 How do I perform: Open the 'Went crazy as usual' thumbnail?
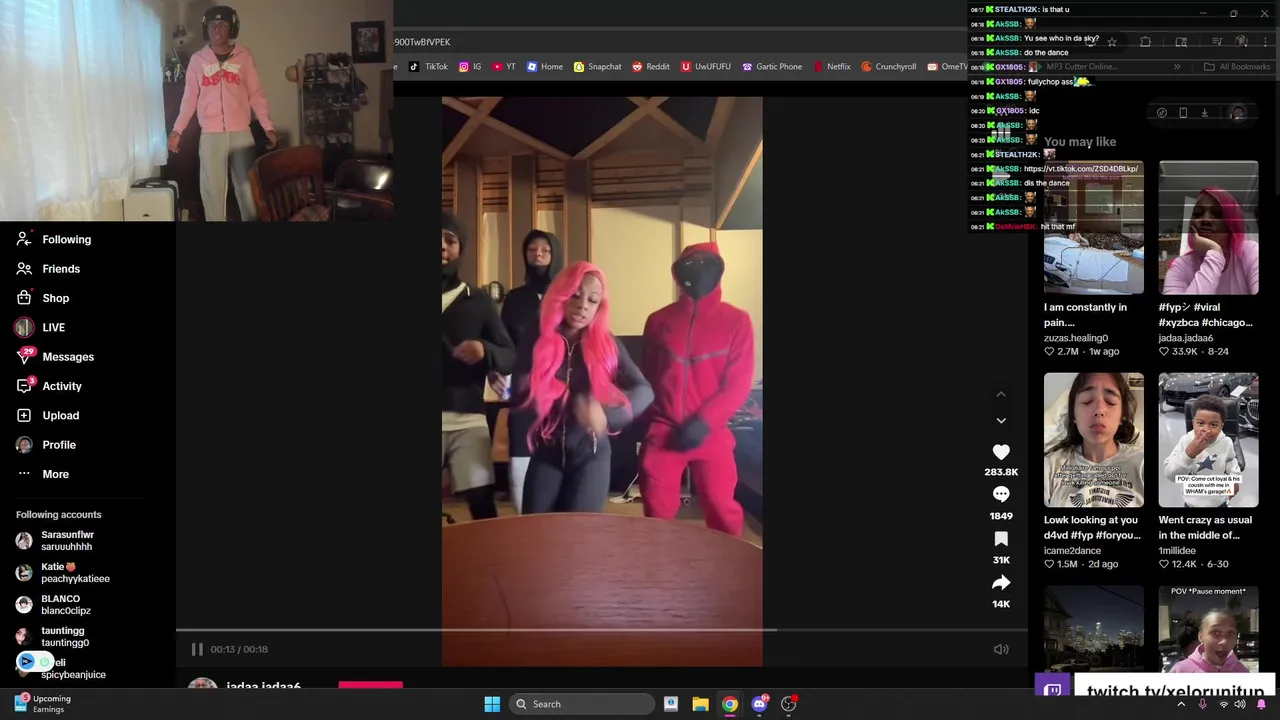[x=1208, y=440]
